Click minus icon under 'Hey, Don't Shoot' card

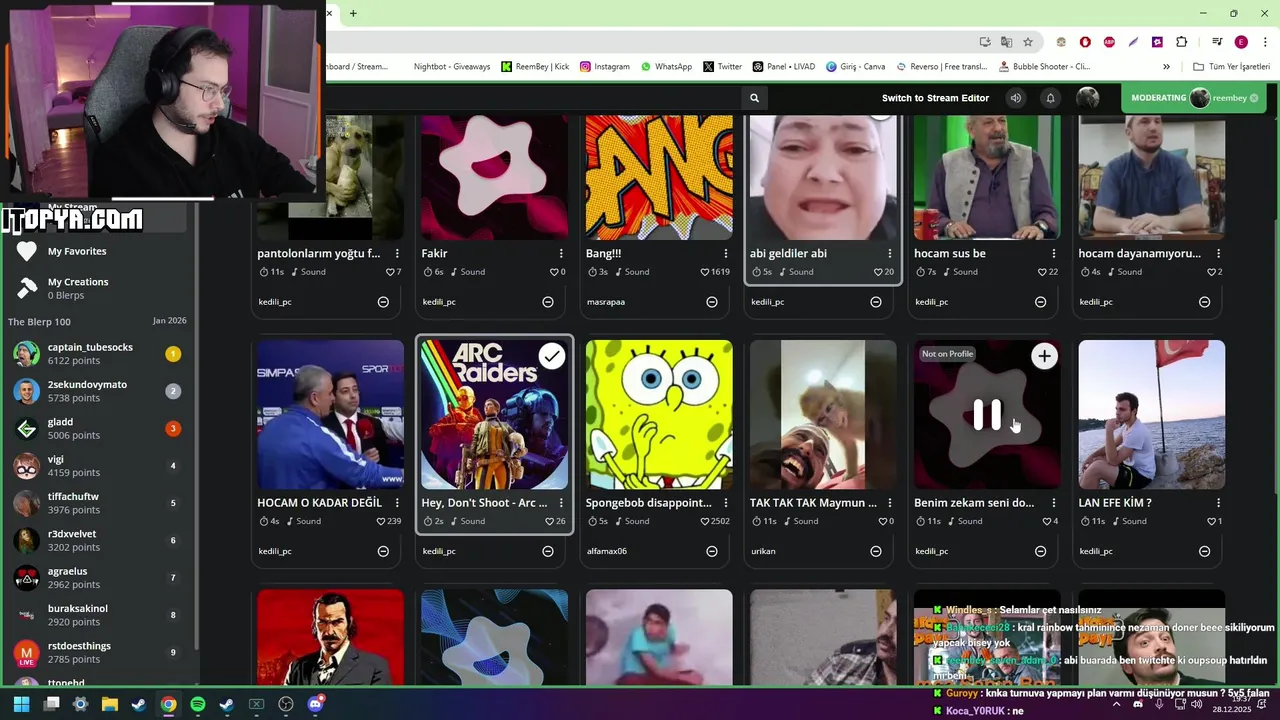[547, 551]
